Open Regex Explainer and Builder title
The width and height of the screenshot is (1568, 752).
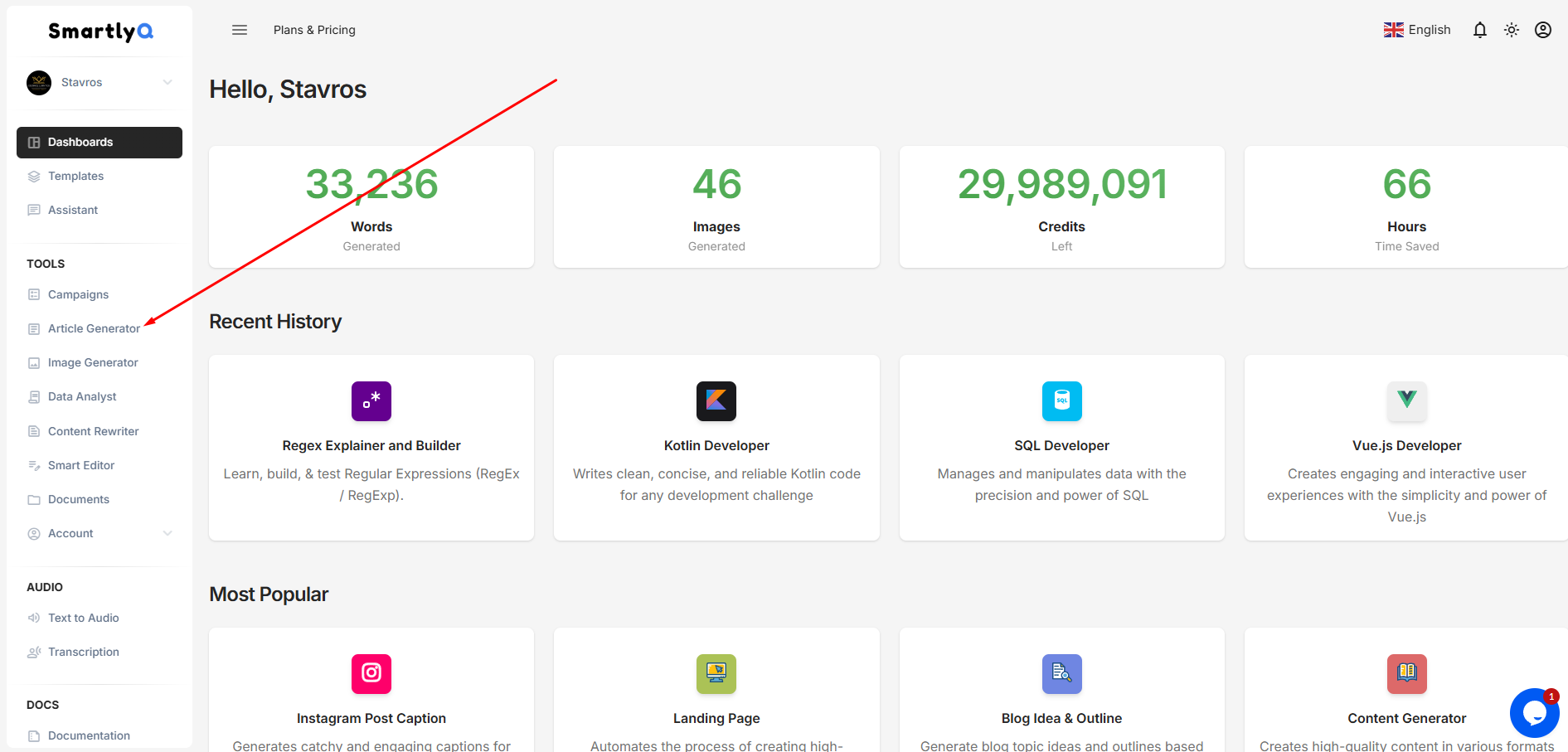(x=371, y=445)
